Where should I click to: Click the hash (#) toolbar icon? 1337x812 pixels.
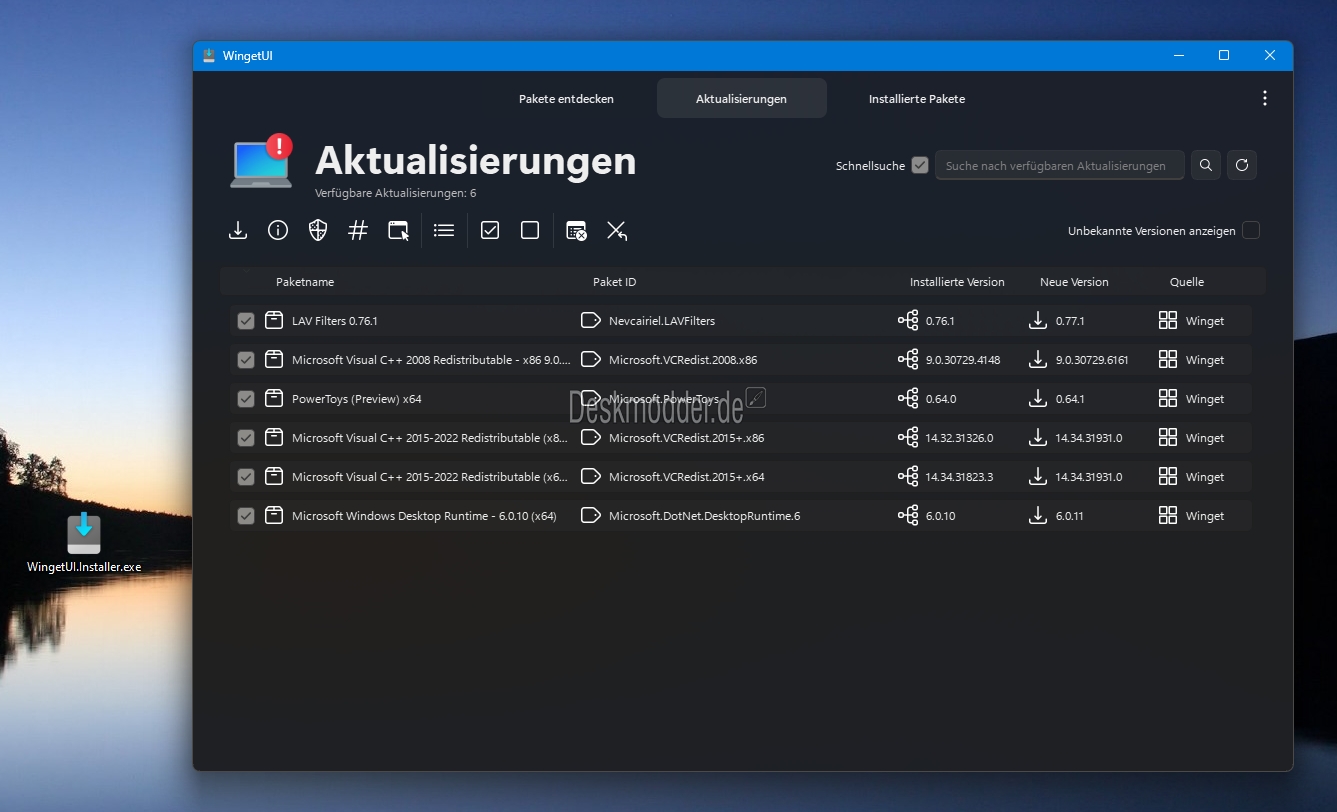(x=358, y=231)
